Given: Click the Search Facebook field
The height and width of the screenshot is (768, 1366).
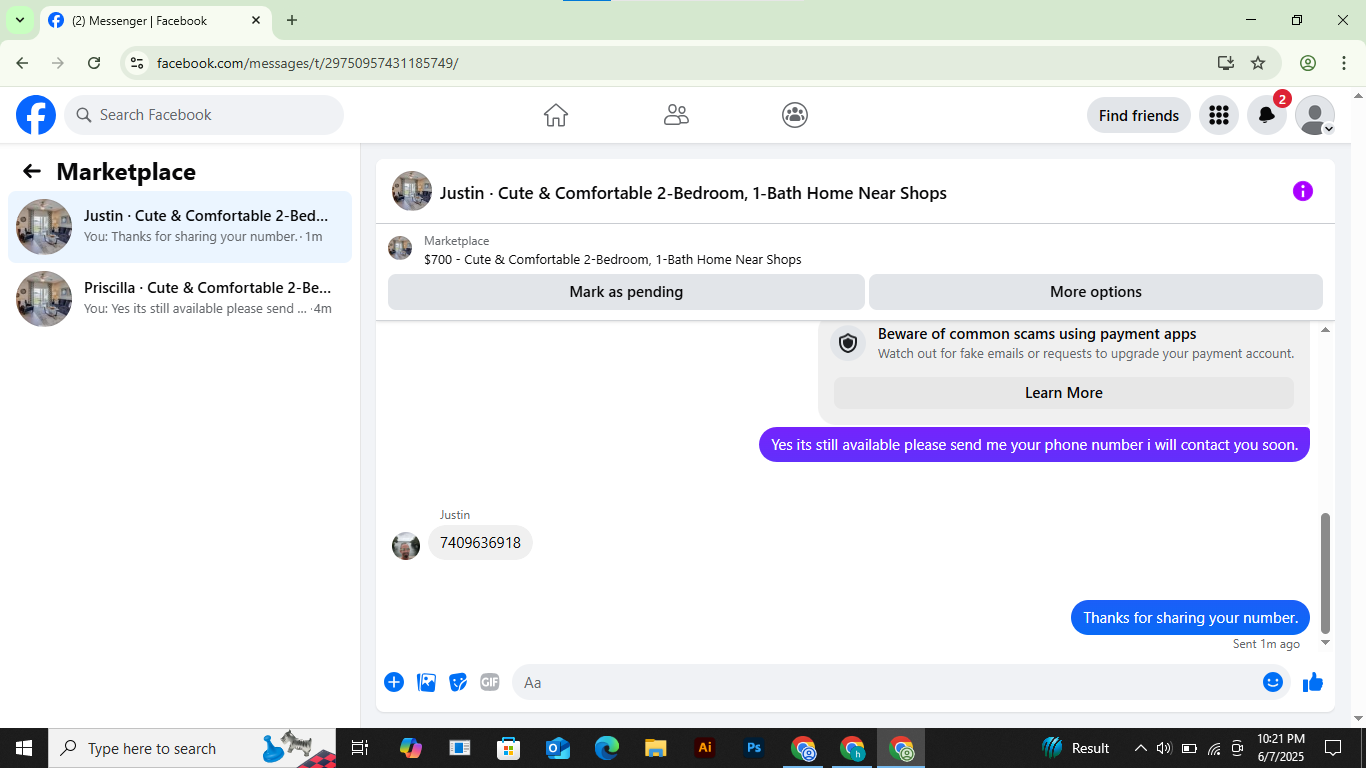Looking at the screenshot, I should 204,115.
